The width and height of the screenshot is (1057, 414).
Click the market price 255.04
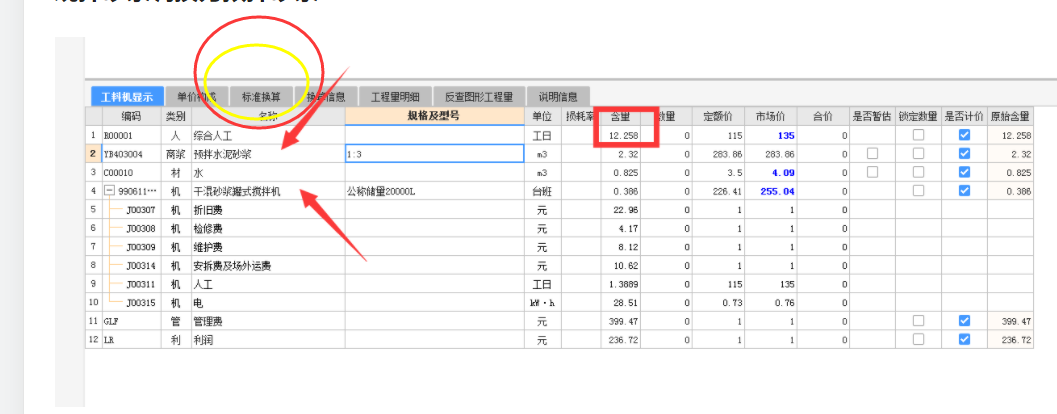pyautogui.click(x=771, y=191)
